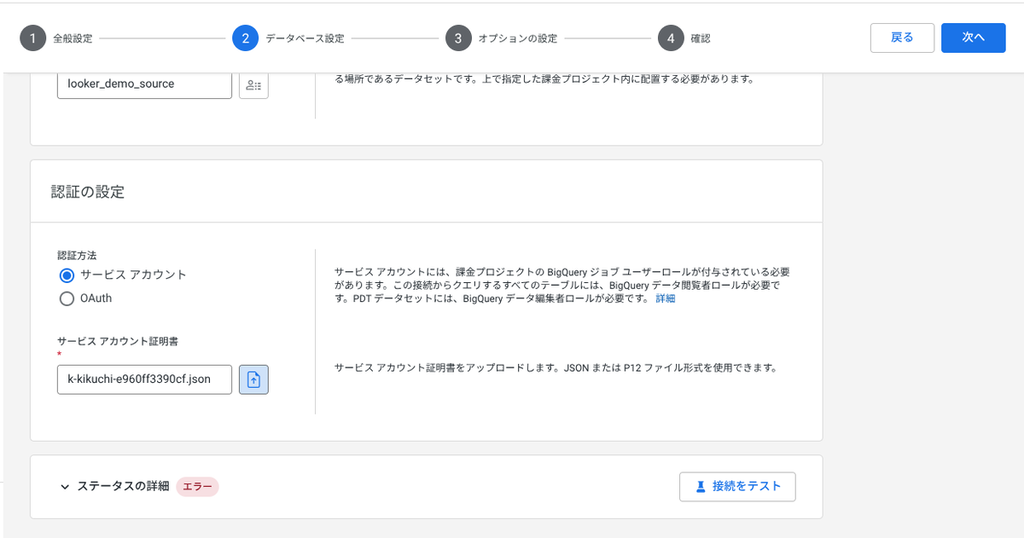Image resolution: width=1024 pixels, height=538 pixels.
Task: Click the k-kikuchi-e960ff3390cf.json certificate field
Action: 144,379
